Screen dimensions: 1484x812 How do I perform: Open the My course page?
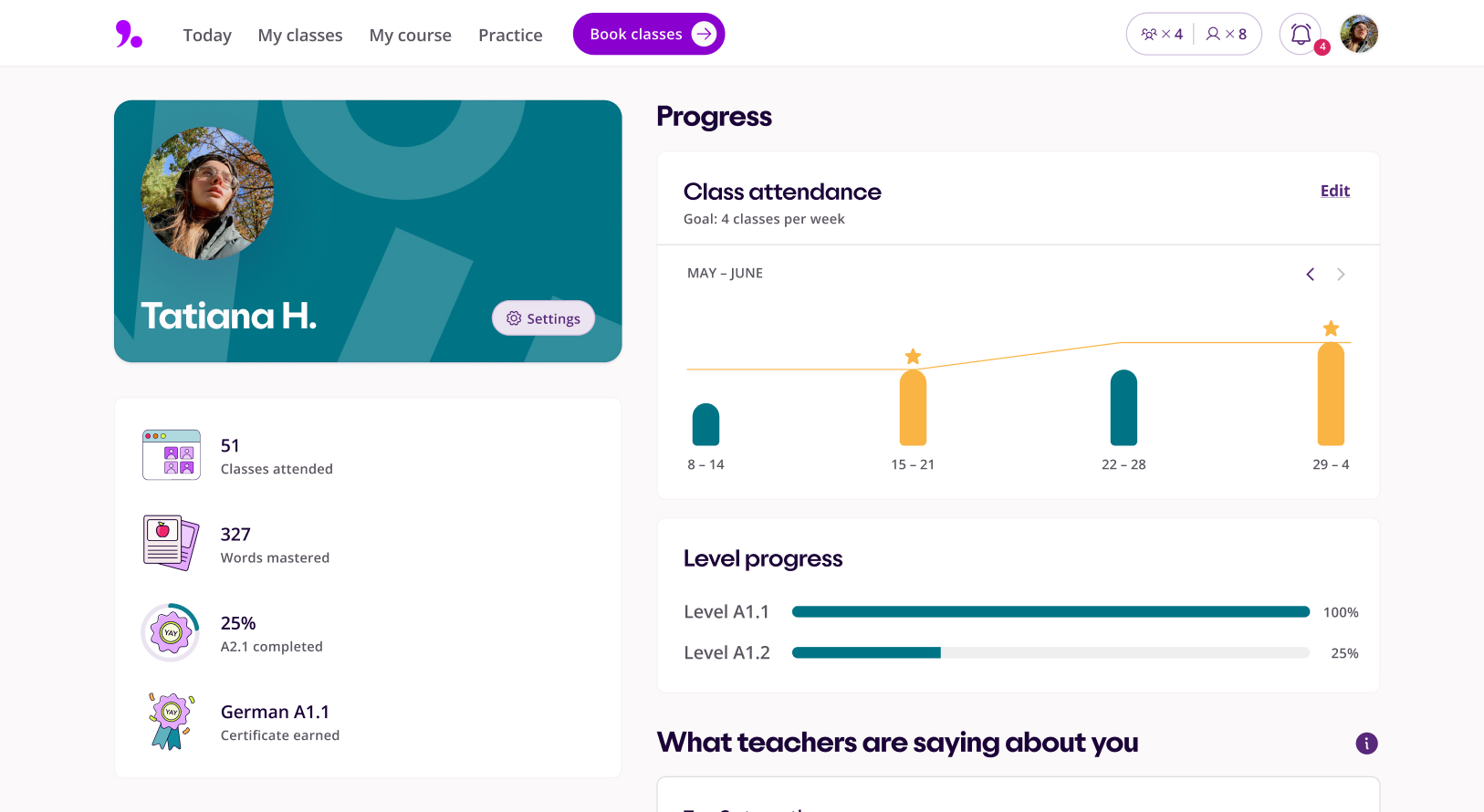(x=411, y=36)
